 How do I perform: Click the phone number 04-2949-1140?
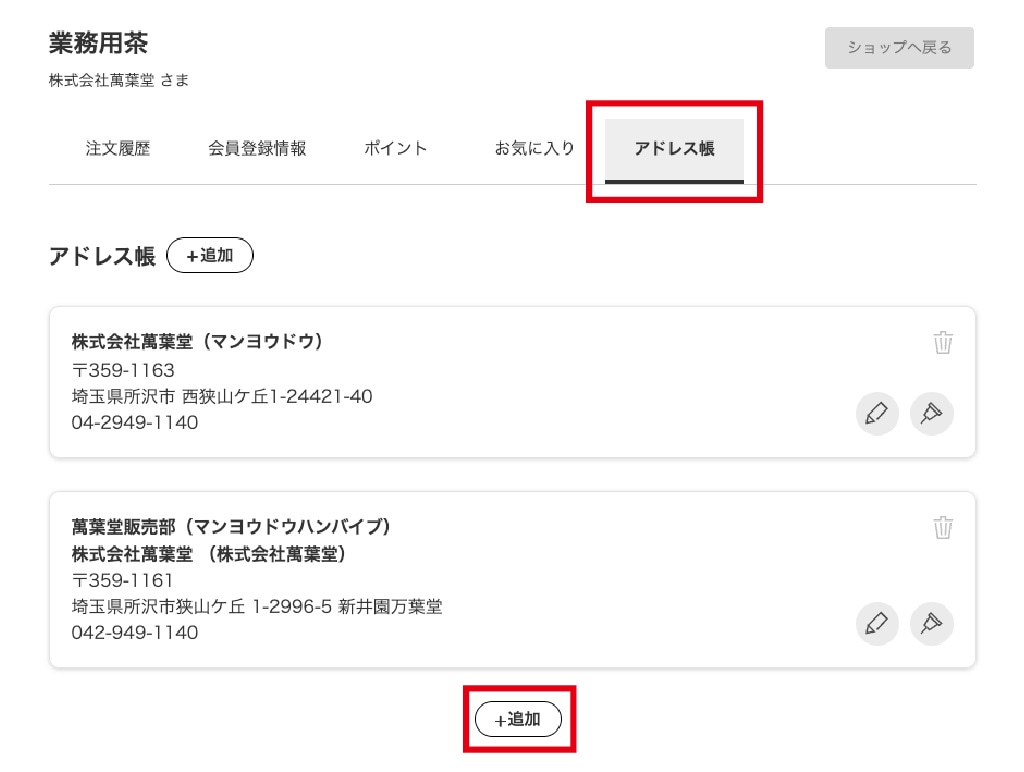135,423
